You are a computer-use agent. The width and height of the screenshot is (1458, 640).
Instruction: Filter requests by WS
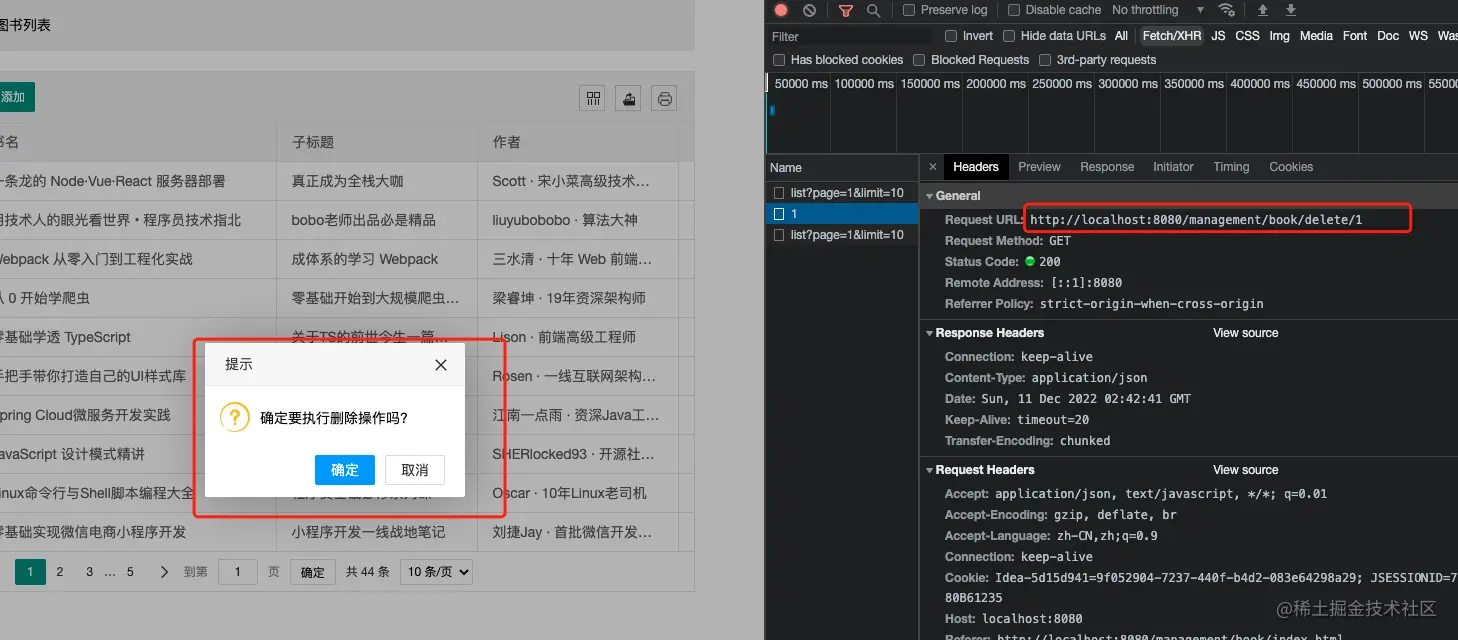tap(1418, 36)
